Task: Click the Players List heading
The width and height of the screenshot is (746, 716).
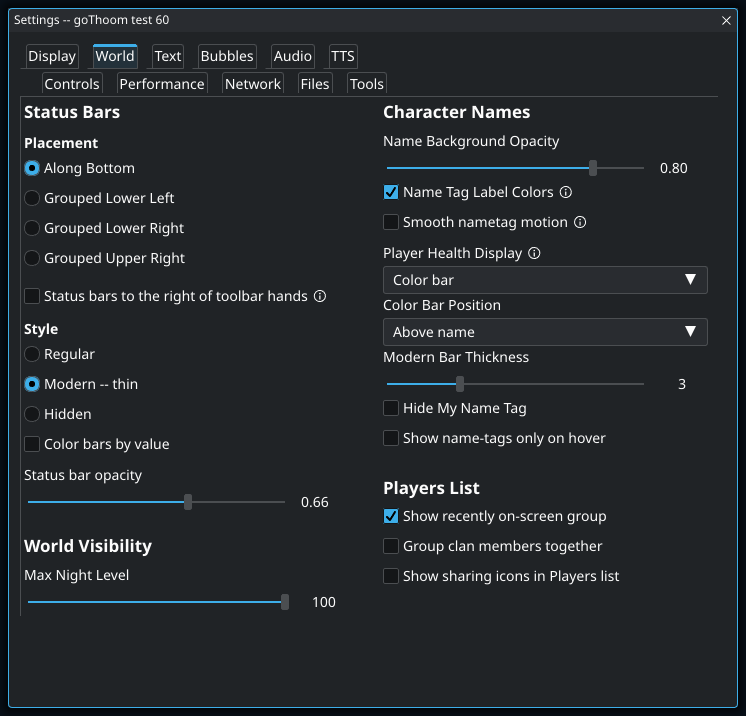Action: point(431,488)
